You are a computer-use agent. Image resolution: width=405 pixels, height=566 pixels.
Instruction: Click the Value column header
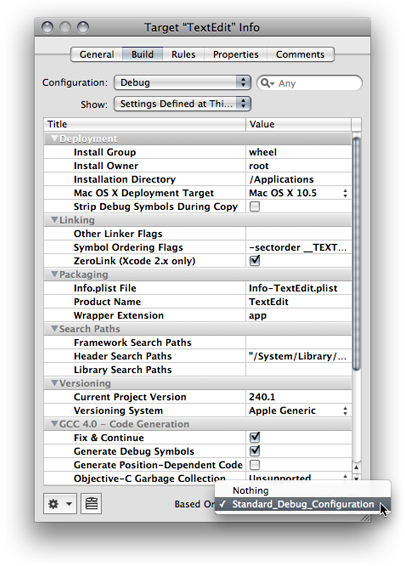coord(299,124)
